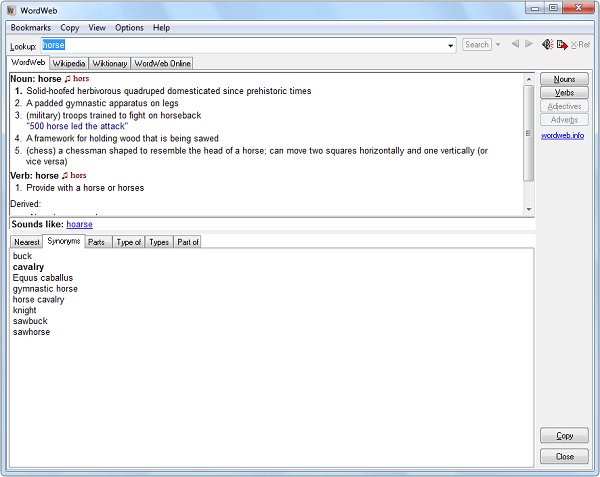Click the Adjectives button
The image size is (600, 477).
(x=564, y=106)
